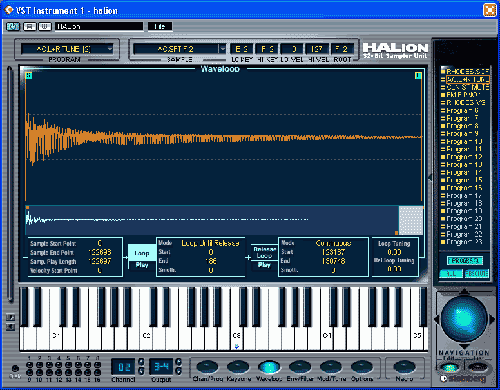Expand the Sample selector dropdown arrow

[x=223, y=49]
